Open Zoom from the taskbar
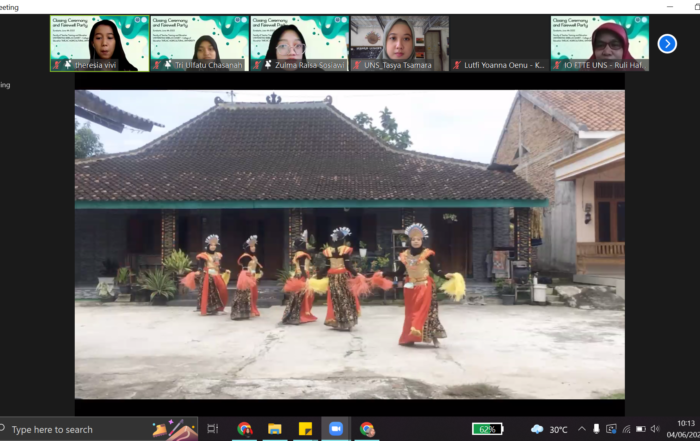The height and width of the screenshot is (441, 700). coord(336,429)
